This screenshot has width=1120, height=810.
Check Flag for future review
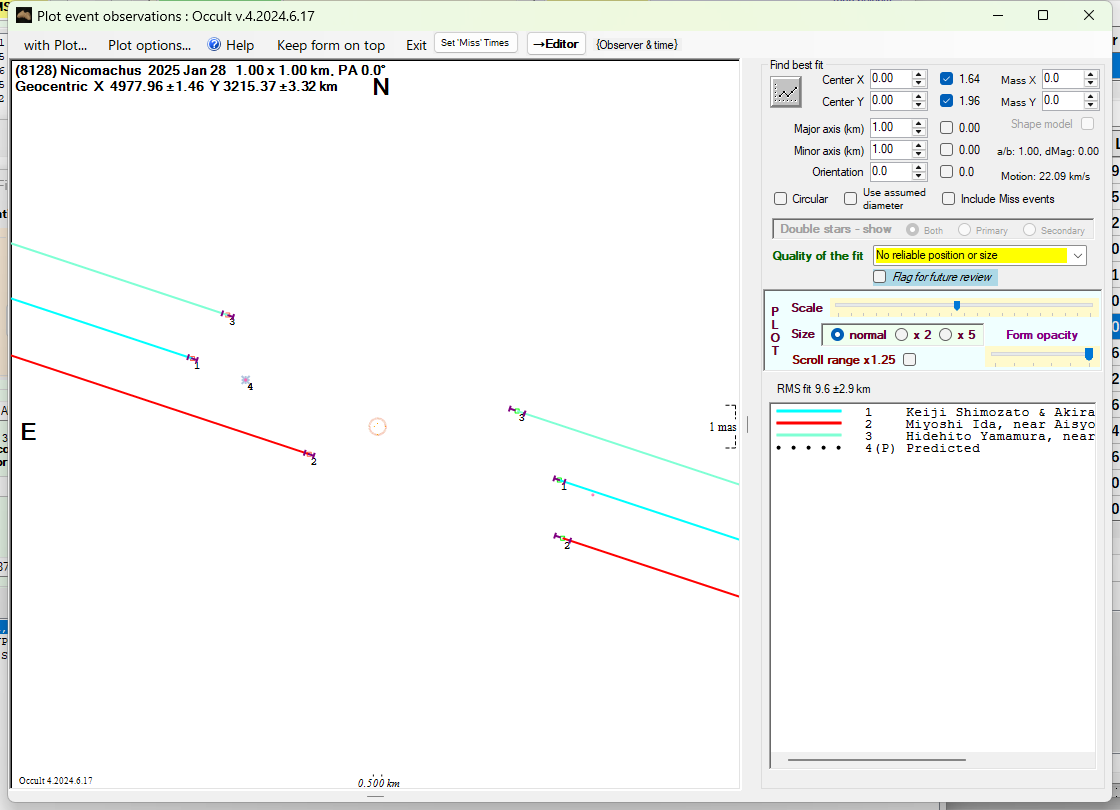880,277
